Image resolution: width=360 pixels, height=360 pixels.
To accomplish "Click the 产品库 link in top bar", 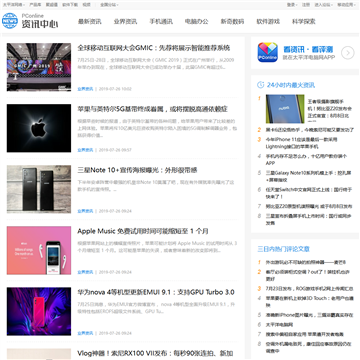I will coord(35,5).
